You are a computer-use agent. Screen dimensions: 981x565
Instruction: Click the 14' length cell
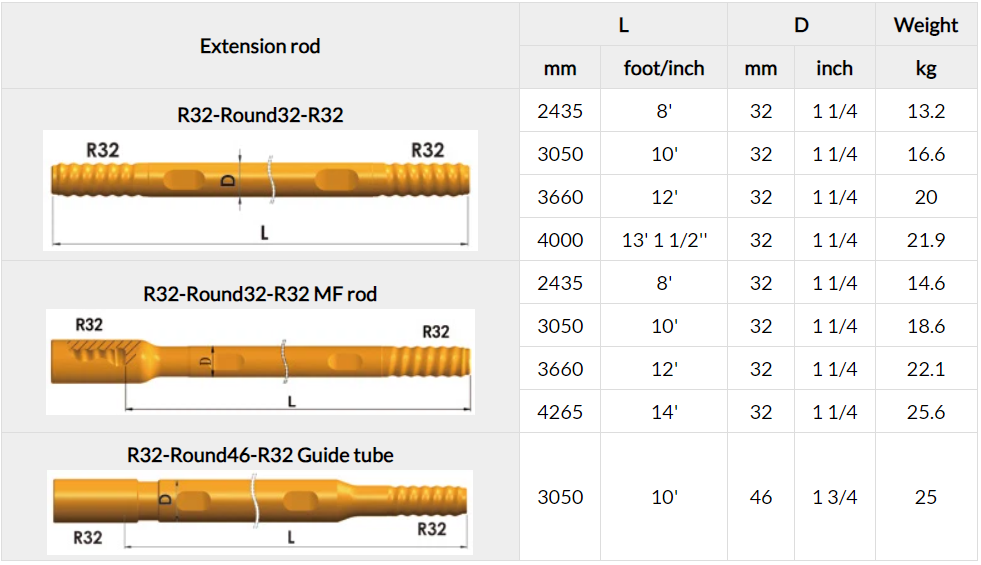(x=664, y=412)
